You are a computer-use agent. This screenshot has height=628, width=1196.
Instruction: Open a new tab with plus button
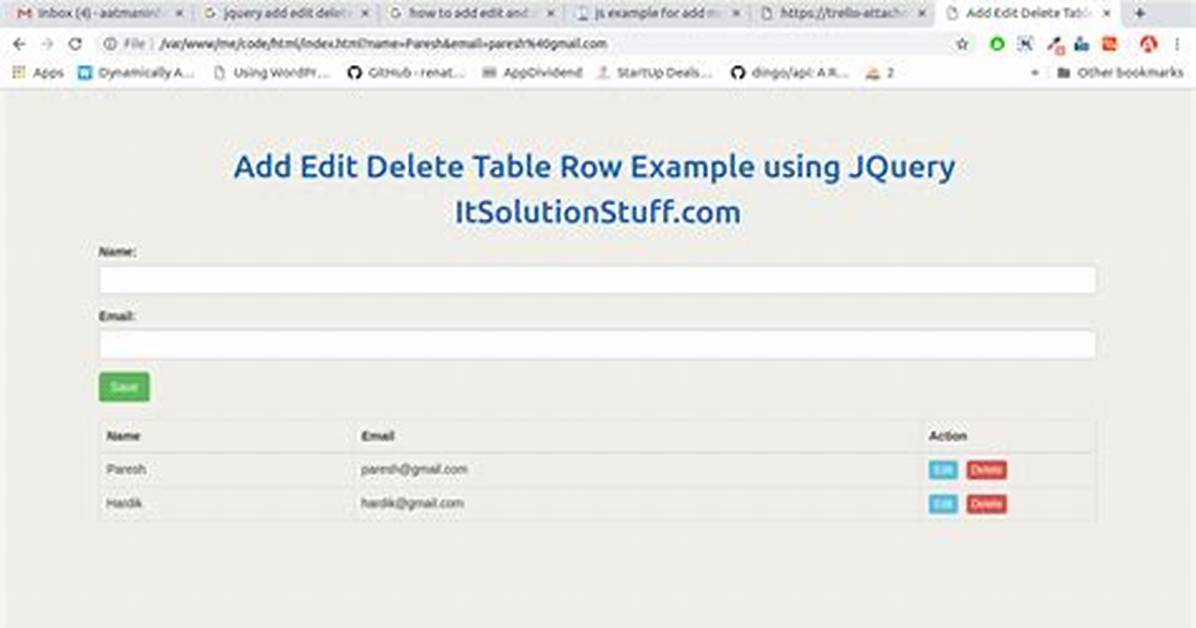1140,13
